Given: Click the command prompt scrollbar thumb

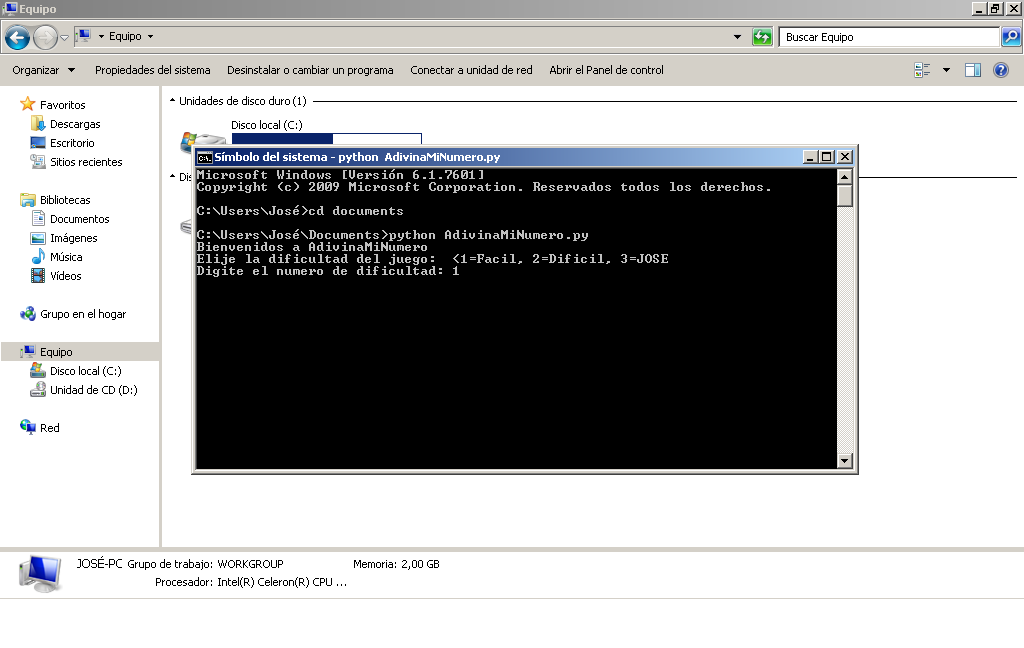Looking at the screenshot, I should pyautogui.click(x=844, y=196).
